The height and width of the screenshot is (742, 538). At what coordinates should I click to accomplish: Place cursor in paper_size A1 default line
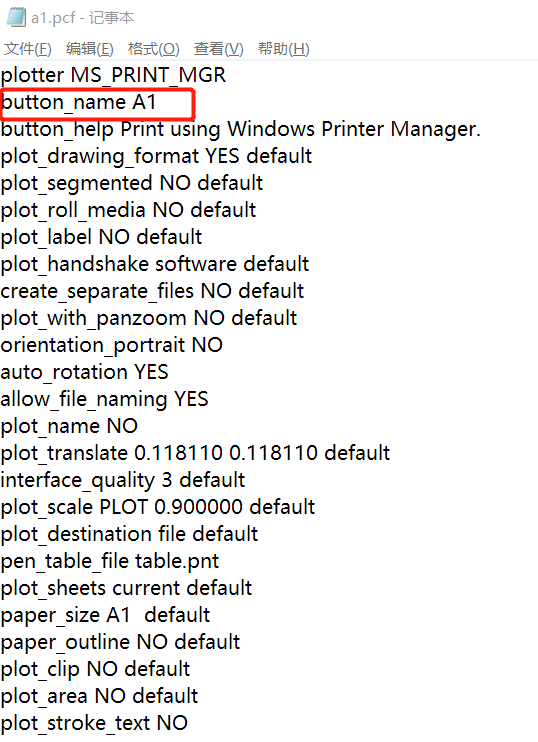[x=105, y=616]
